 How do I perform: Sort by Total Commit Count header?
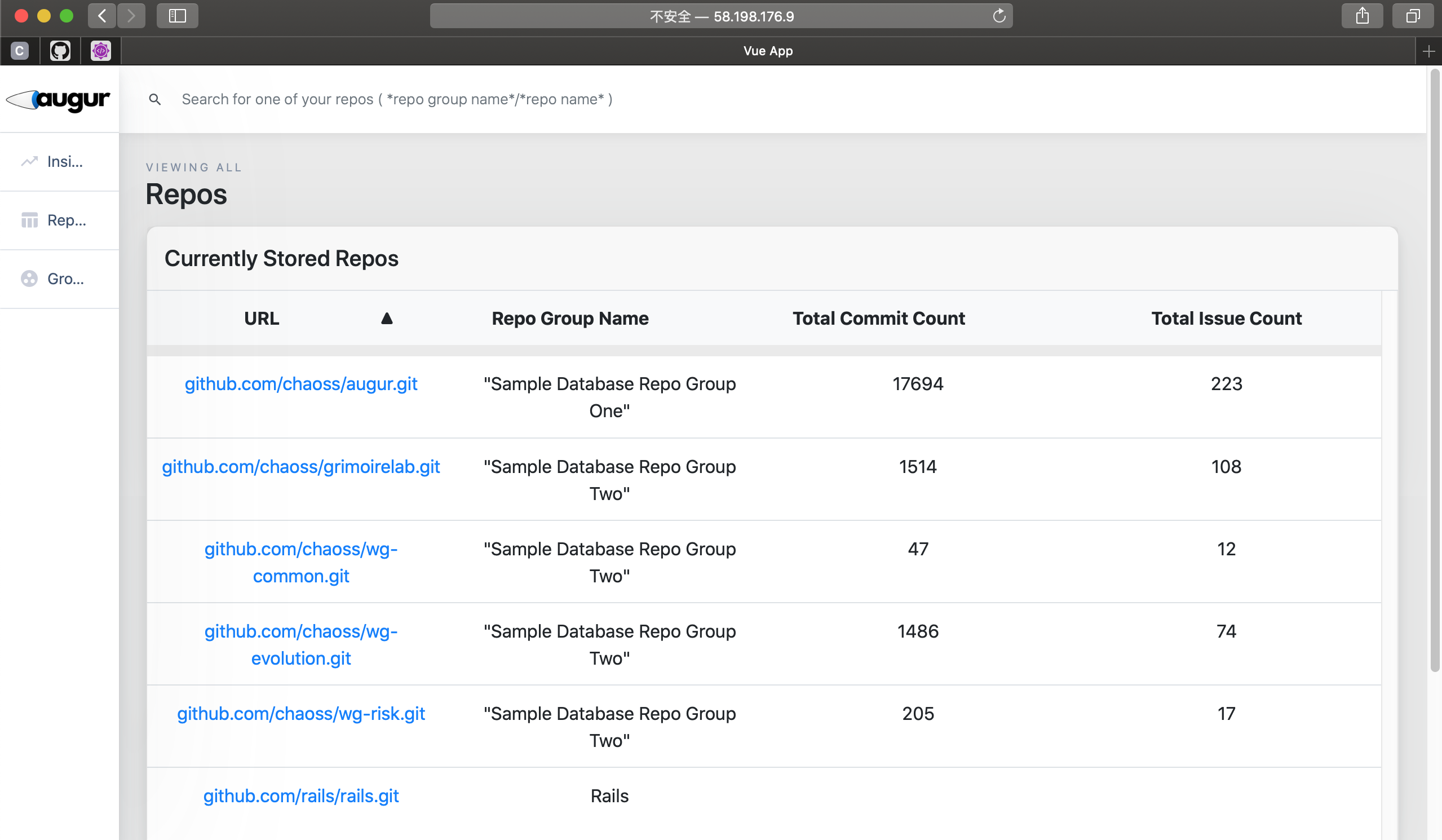(x=878, y=319)
